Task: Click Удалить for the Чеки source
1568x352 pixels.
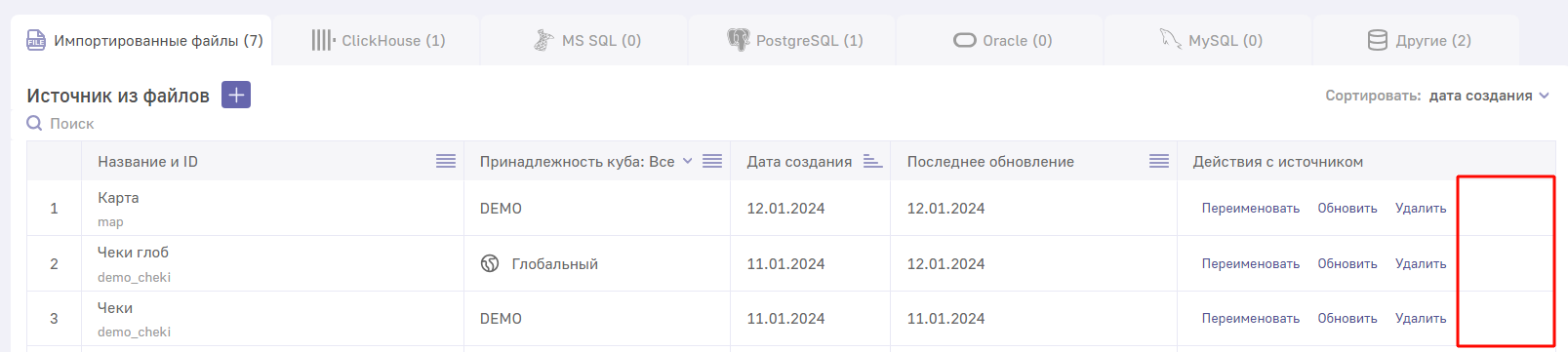Action: point(1421,318)
